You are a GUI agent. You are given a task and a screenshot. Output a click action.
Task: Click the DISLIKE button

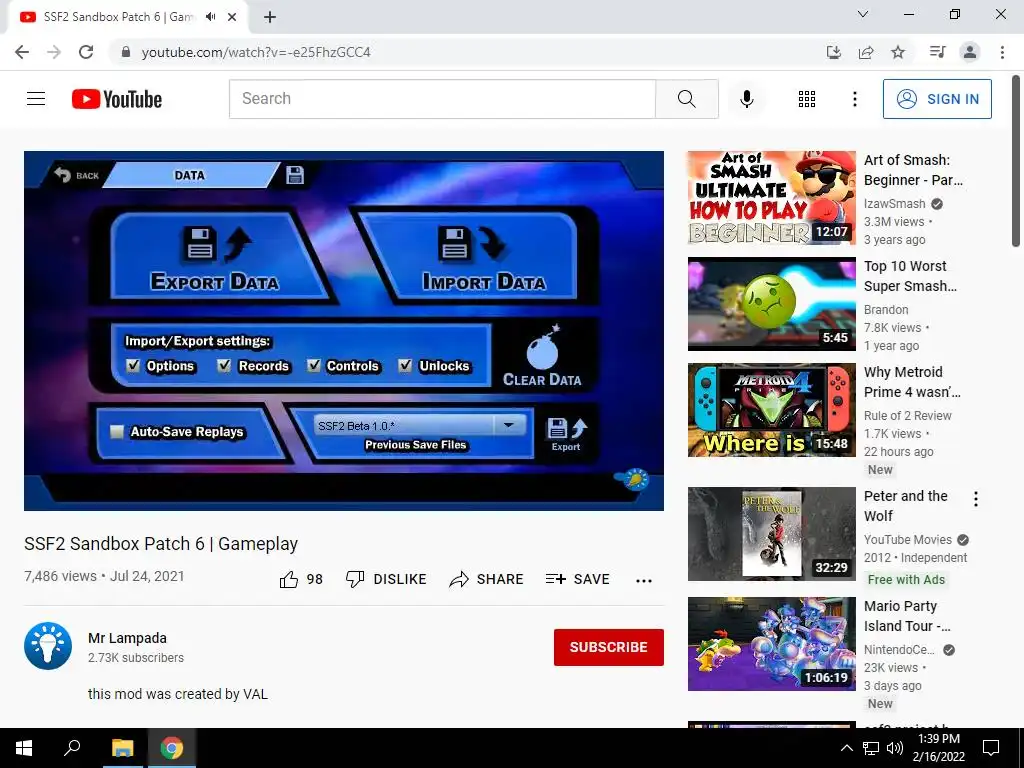tap(386, 579)
